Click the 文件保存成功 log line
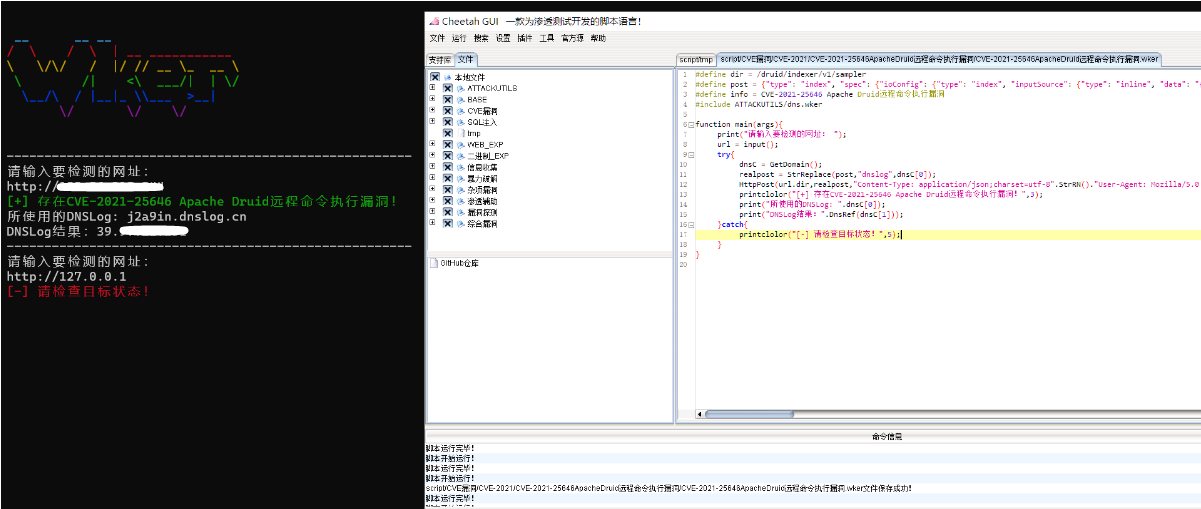Image resolution: width=1201 pixels, height=509 pixels. 668,488
